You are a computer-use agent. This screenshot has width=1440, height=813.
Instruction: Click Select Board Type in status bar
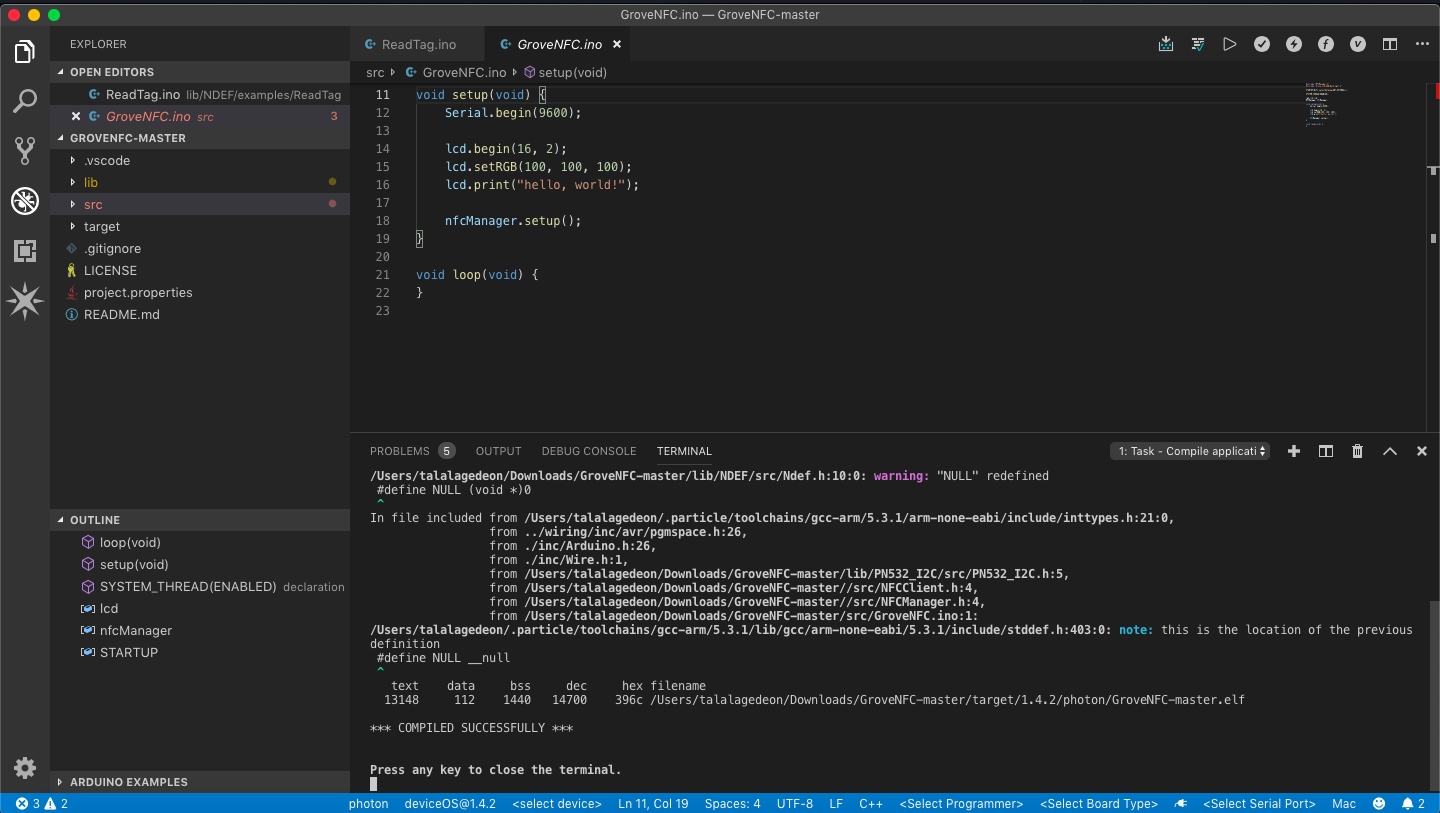point(1099,804)
